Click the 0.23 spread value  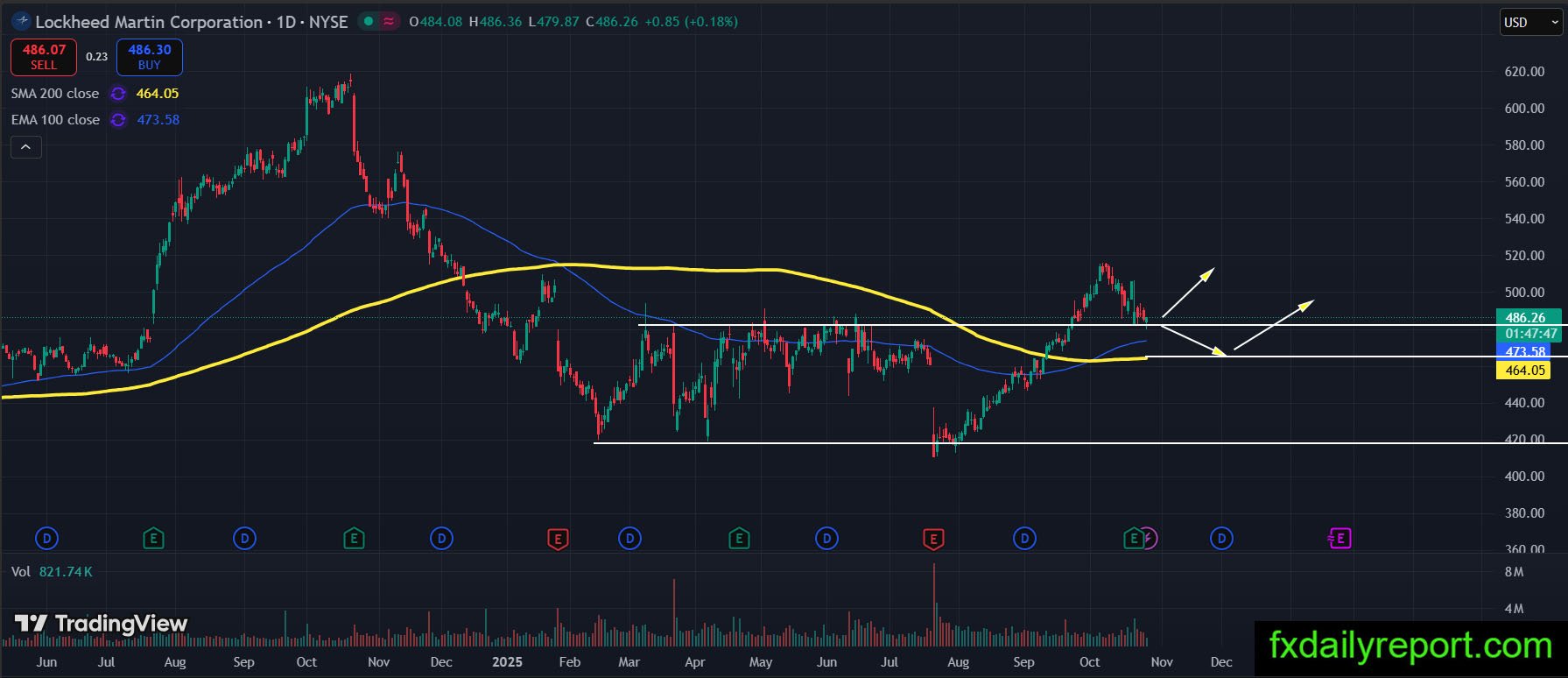[x=96, y=57]
